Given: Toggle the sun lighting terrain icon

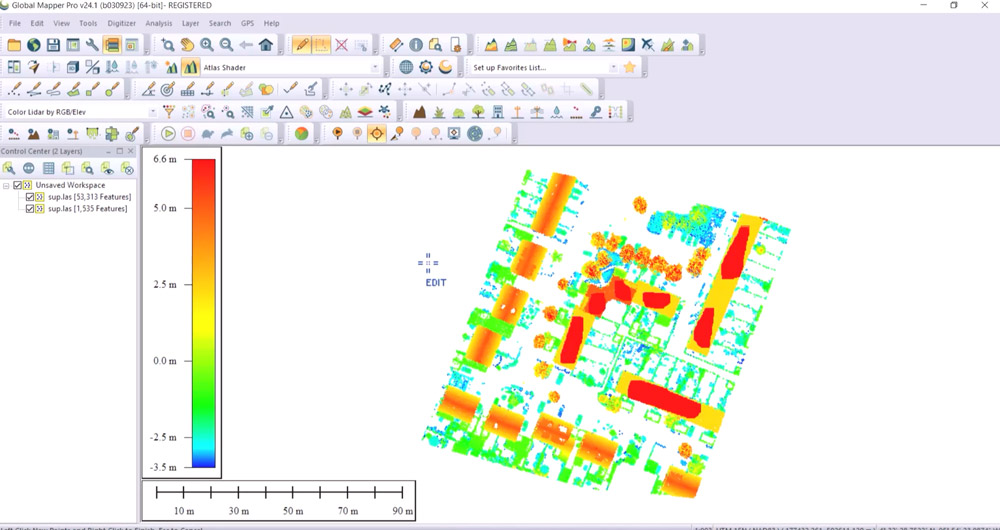Looking at the screenshot, I should pyautogui.click(x=171, y=67).
